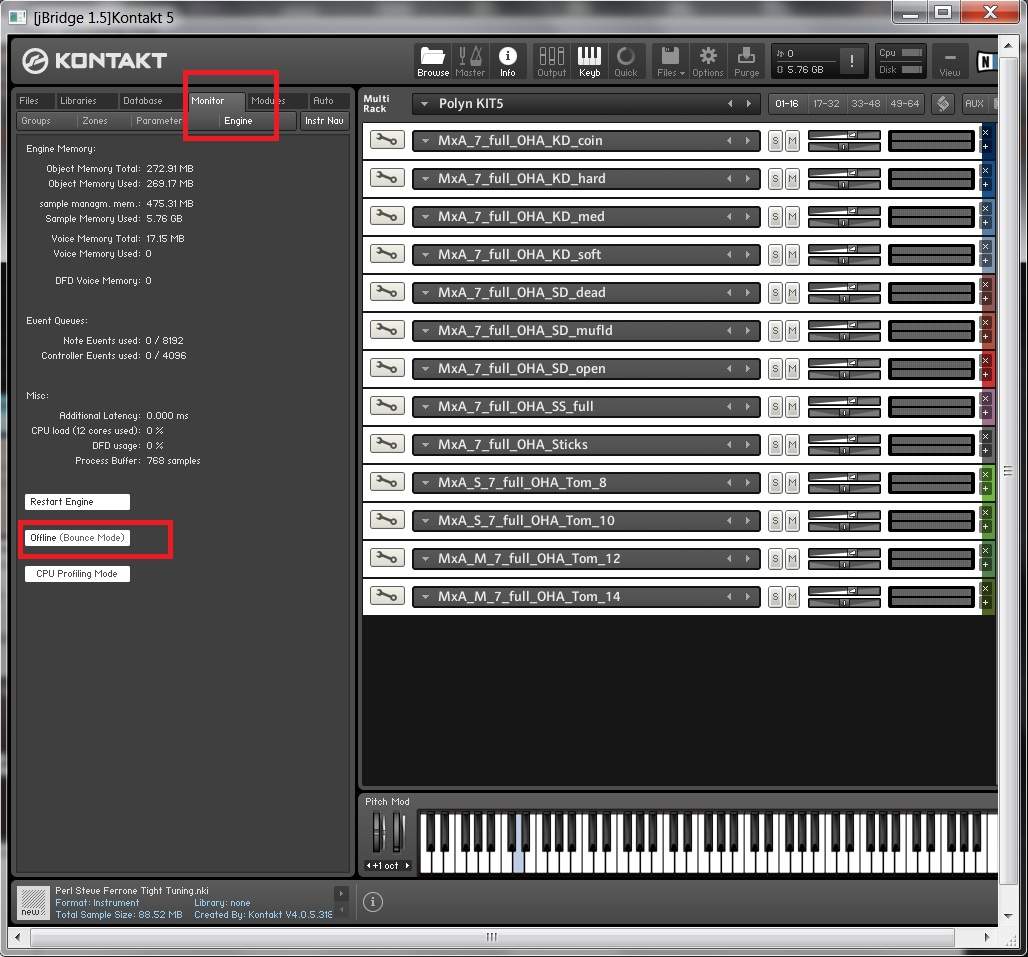The image size is (1028, 957).
Task: Show the Output mixer section
Action: coord(551,61)
